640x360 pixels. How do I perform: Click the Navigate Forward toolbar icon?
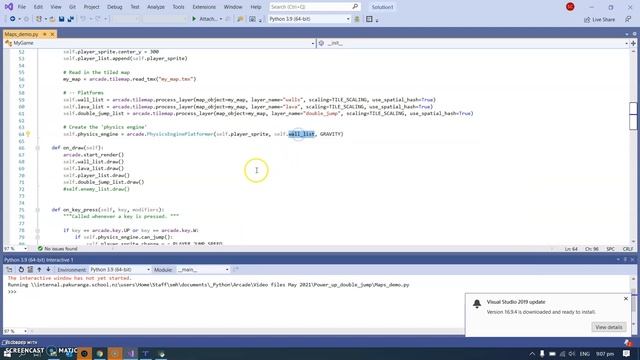[x=26, y=19]
